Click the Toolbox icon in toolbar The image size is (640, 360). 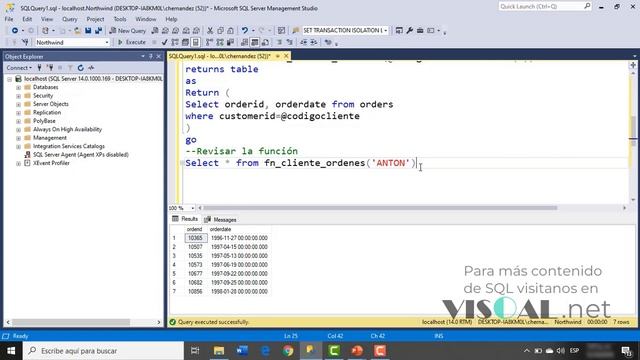420,31
